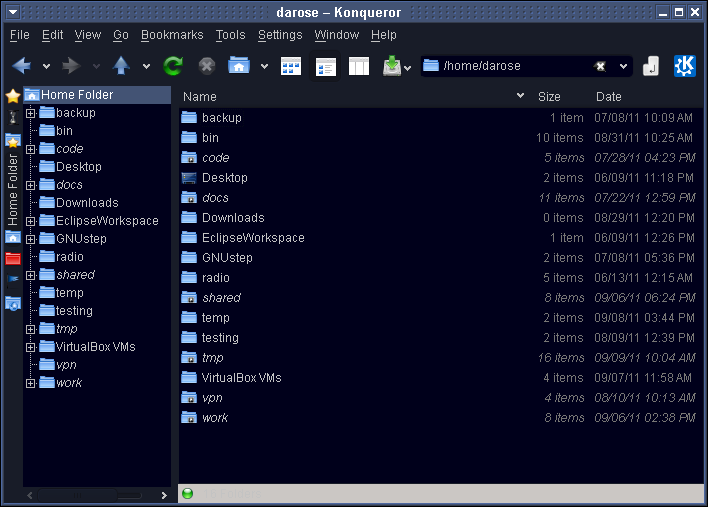
Task: Select Desktop in sidebar tree
Action: [x=79, y=167]
